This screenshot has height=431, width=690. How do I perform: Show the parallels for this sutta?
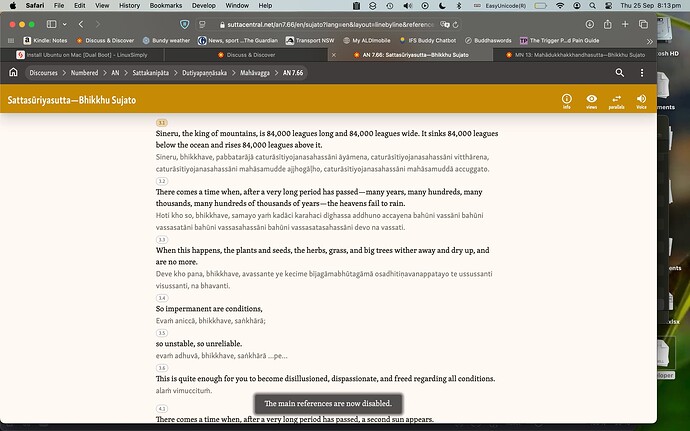point(616,100)
